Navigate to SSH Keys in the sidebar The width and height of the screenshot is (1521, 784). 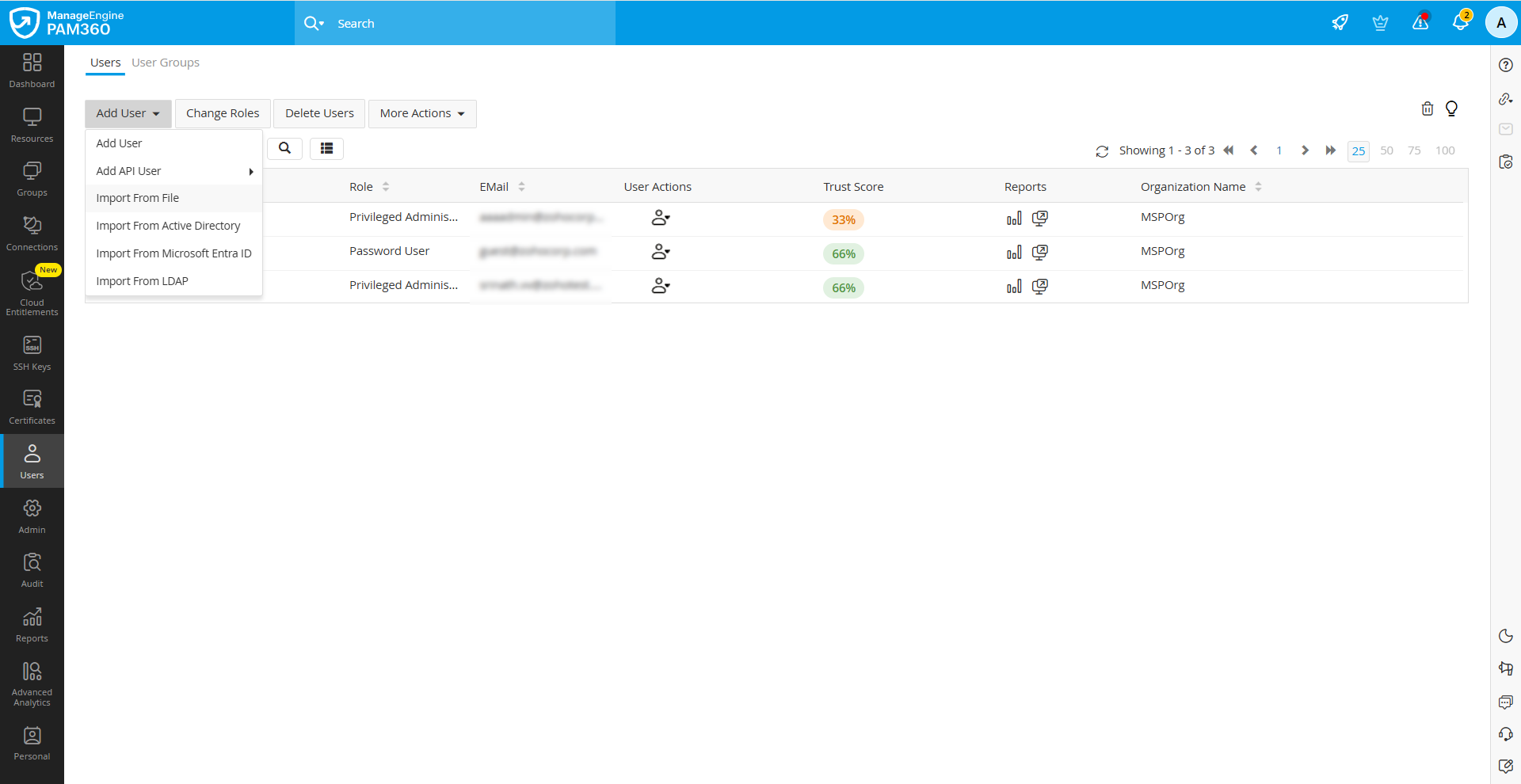[32, 351]
